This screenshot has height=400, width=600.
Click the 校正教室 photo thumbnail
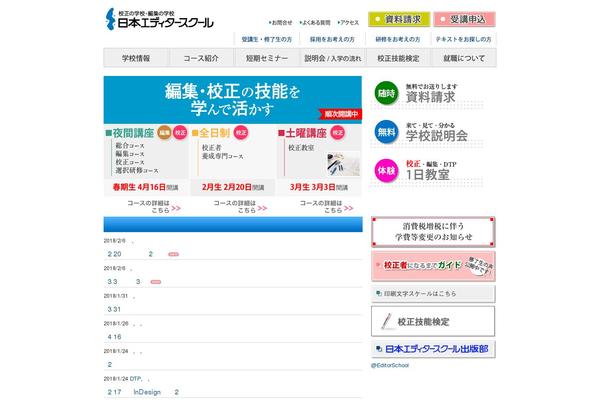click(x=343, y=164)
